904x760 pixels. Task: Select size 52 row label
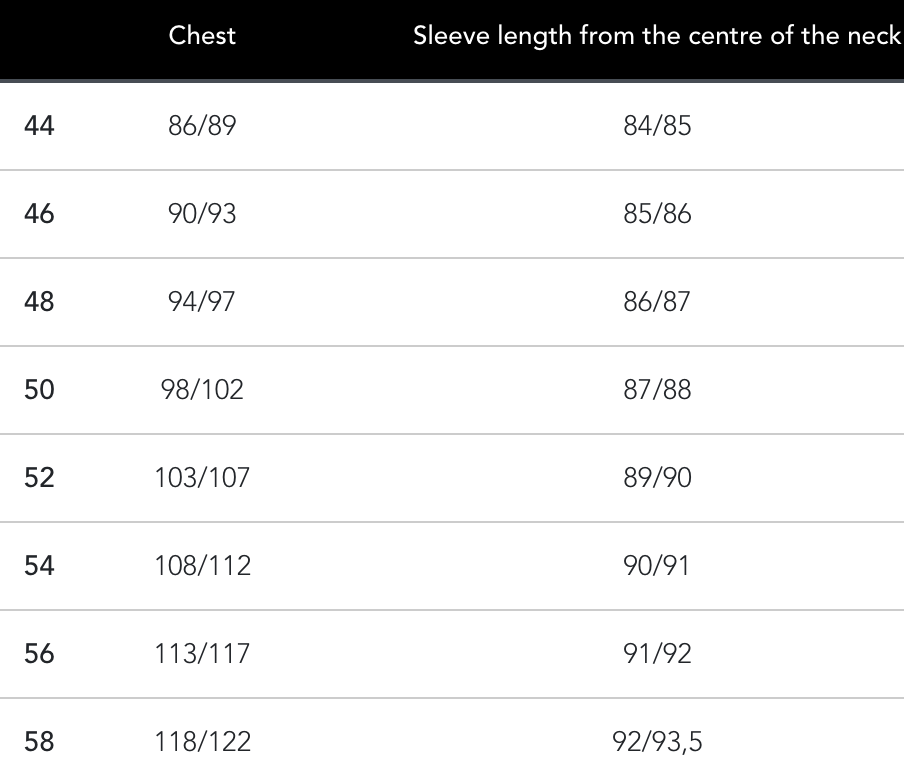click(39, 478)
